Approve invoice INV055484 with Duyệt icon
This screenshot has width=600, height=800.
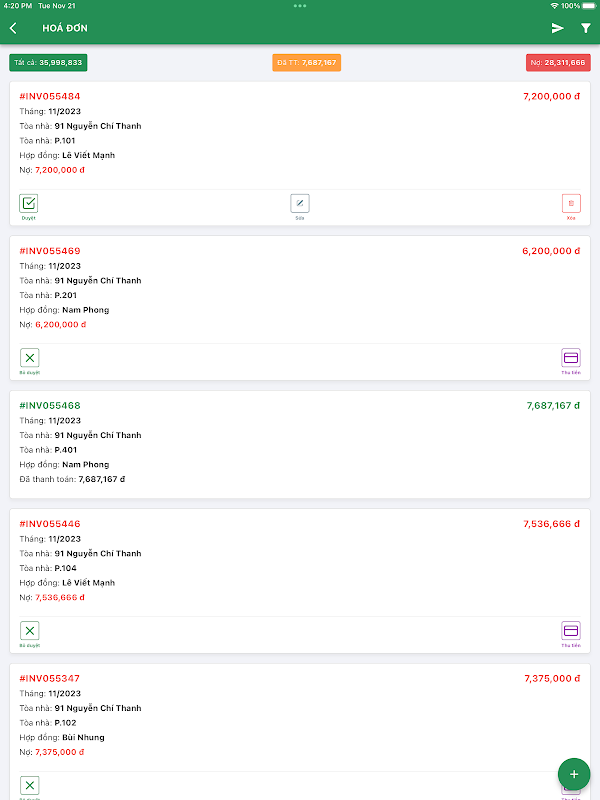[29, 203]
